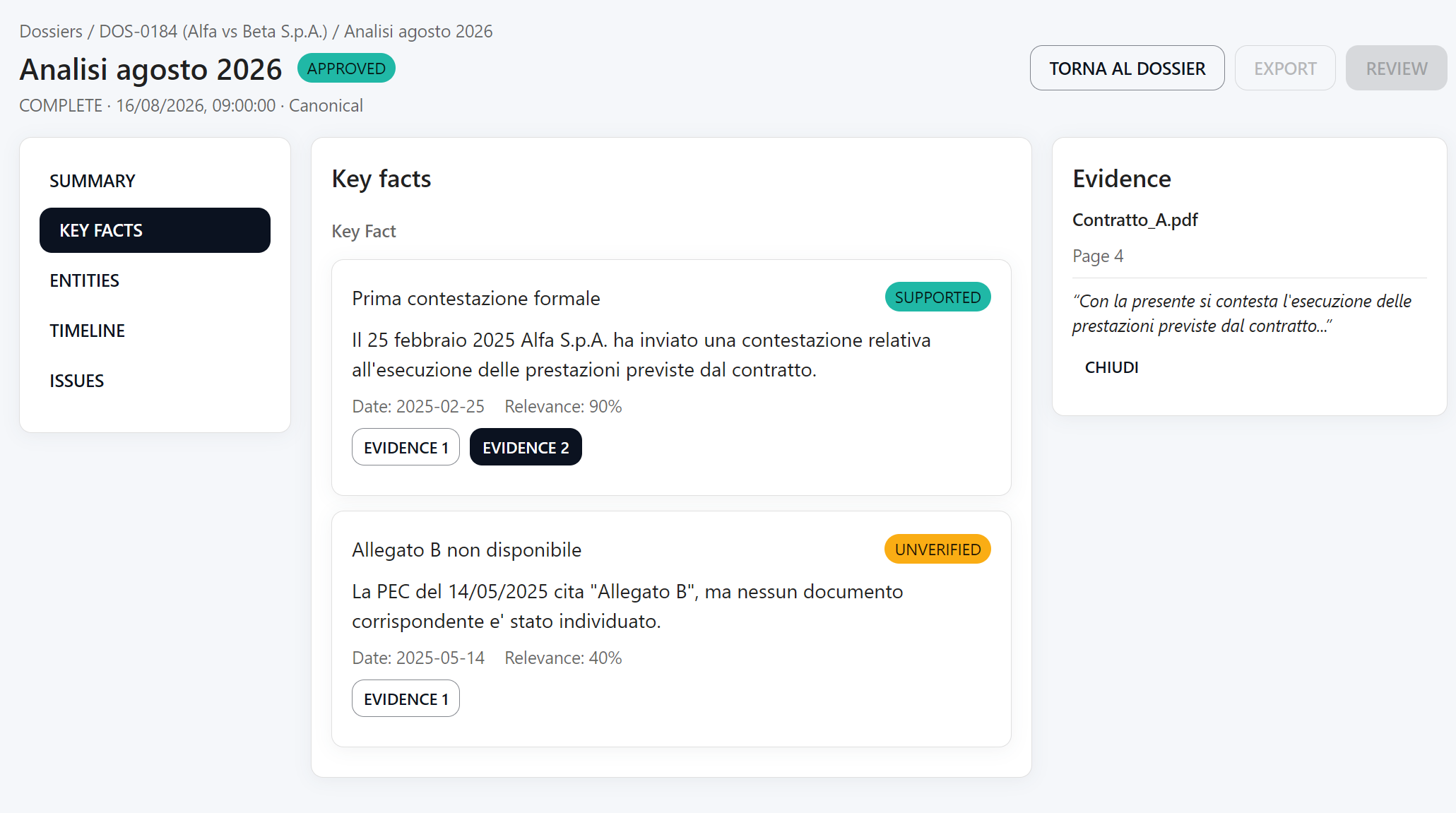Open the Timeline section
The height and width of the screenshot is (813, 1456).
155,331
